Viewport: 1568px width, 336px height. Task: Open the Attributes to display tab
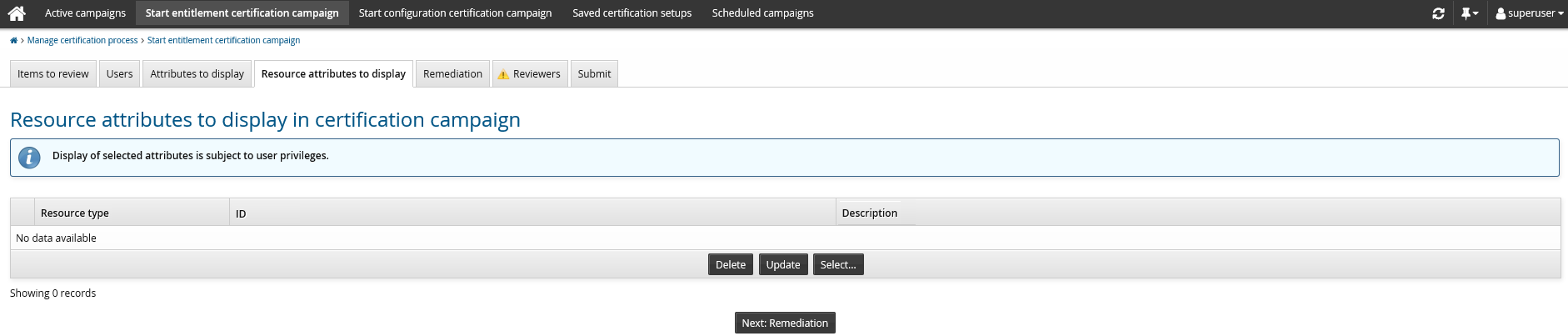tap(197, 74)
